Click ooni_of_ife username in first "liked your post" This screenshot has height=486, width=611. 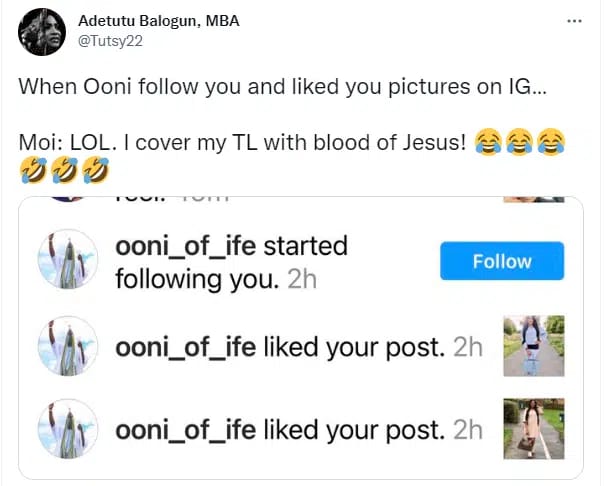(186, 347)
